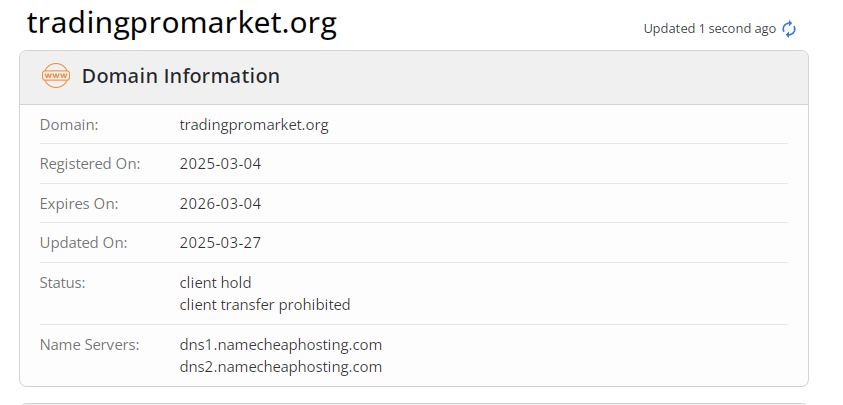Click the 'Updated On:' label
The image size is (843, 405).
coord(83,242)
